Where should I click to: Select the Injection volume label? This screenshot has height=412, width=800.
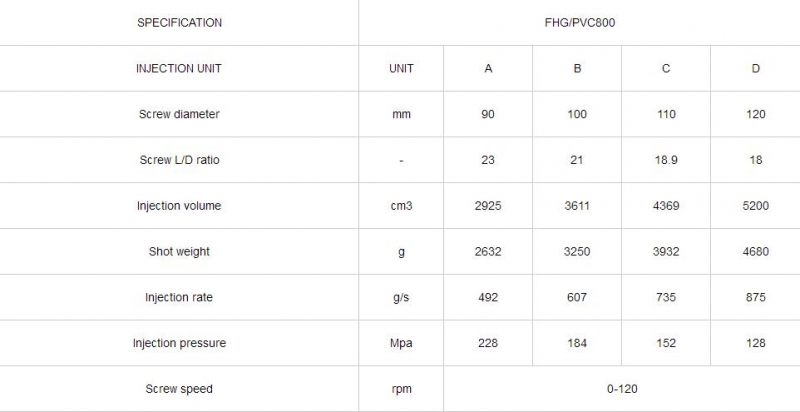pyautogui.click(x=179, y=206)
